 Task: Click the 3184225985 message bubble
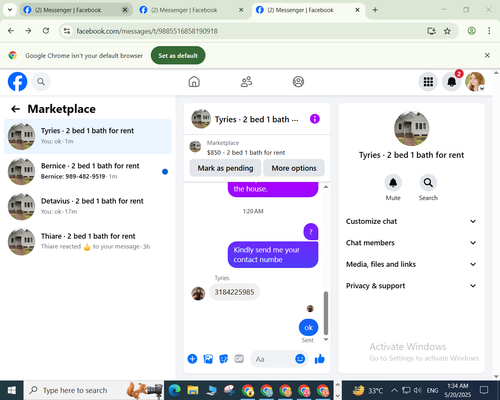click(x=234, y=292)
